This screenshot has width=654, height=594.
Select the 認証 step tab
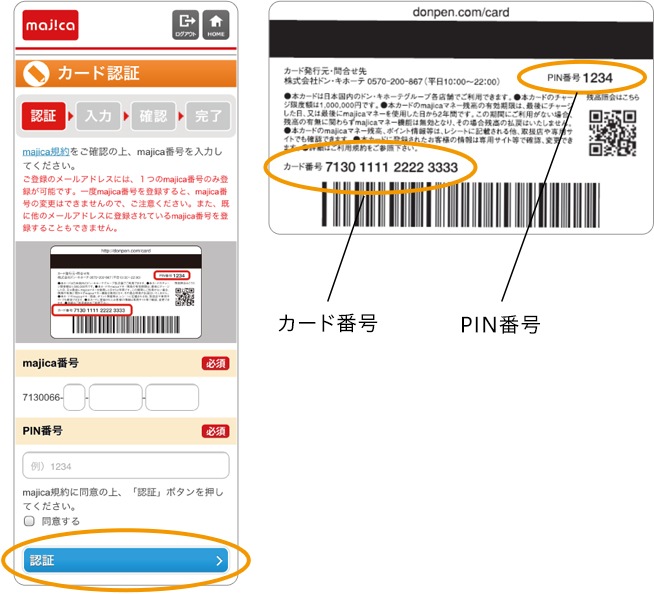43,116
